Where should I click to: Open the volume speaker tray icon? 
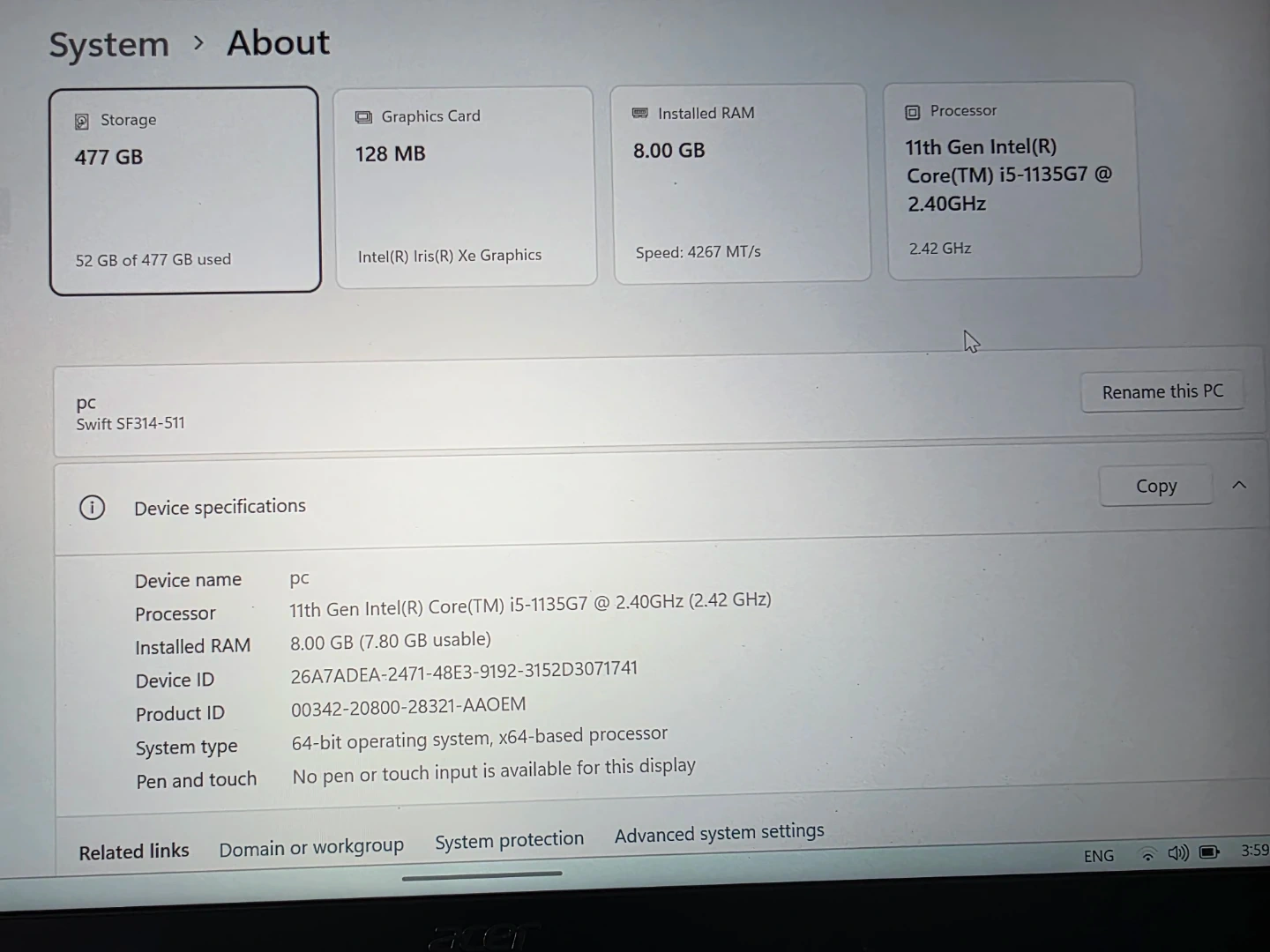1177,852
